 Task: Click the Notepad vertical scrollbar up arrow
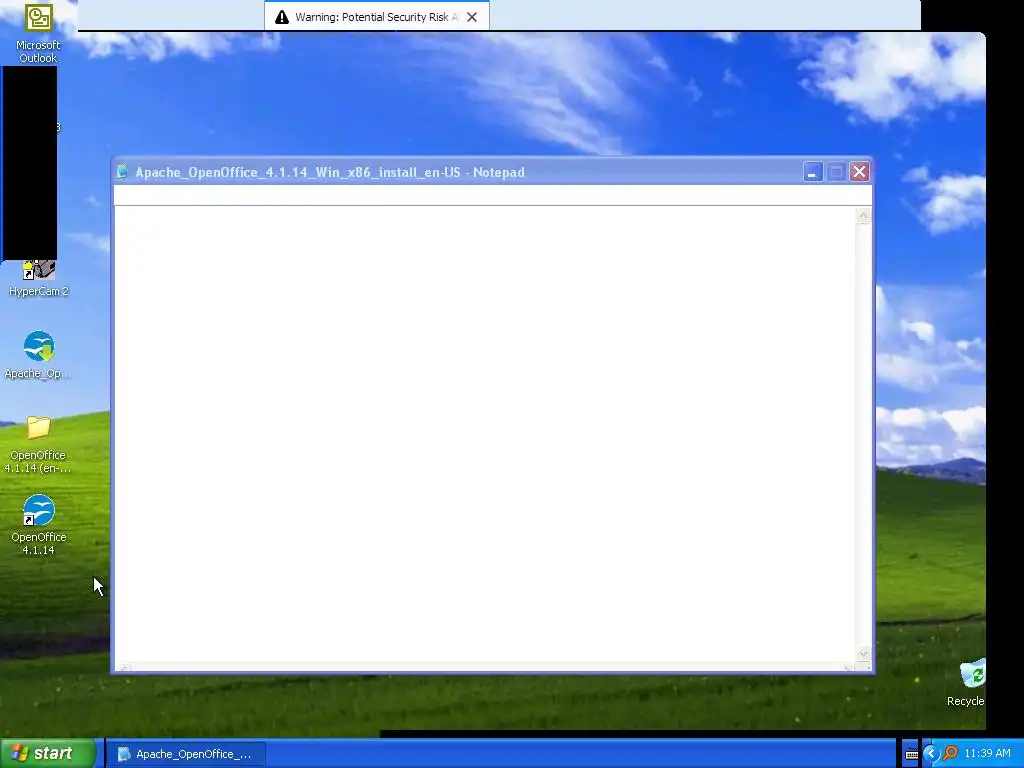point(863,216)
